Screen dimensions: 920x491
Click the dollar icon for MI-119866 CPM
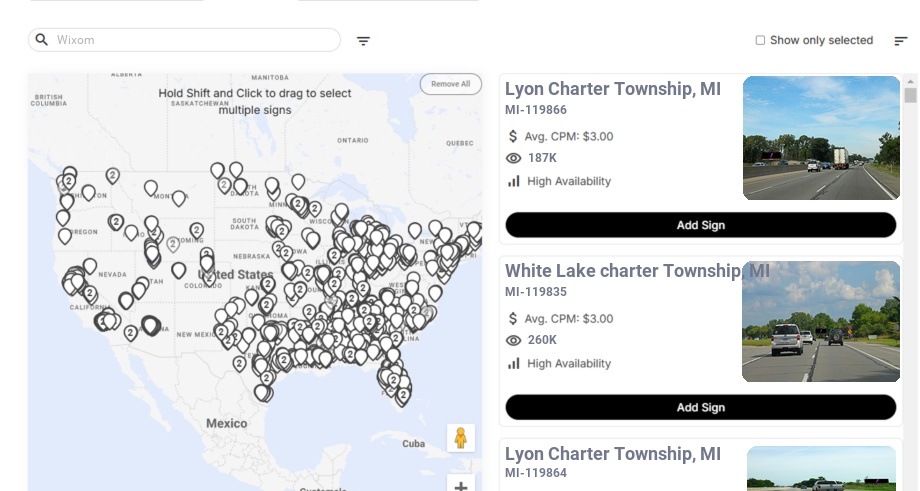coord(513,136)
